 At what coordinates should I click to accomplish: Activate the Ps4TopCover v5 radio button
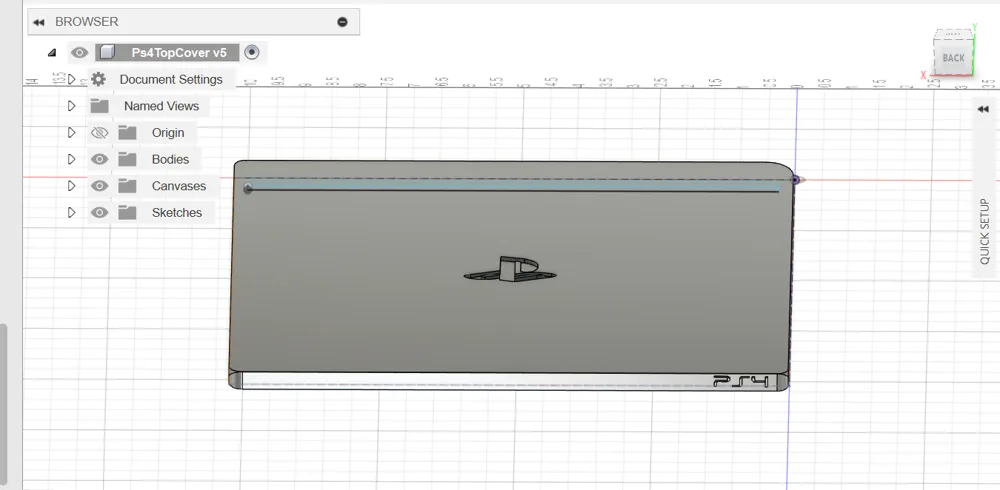tap(252, 52)
